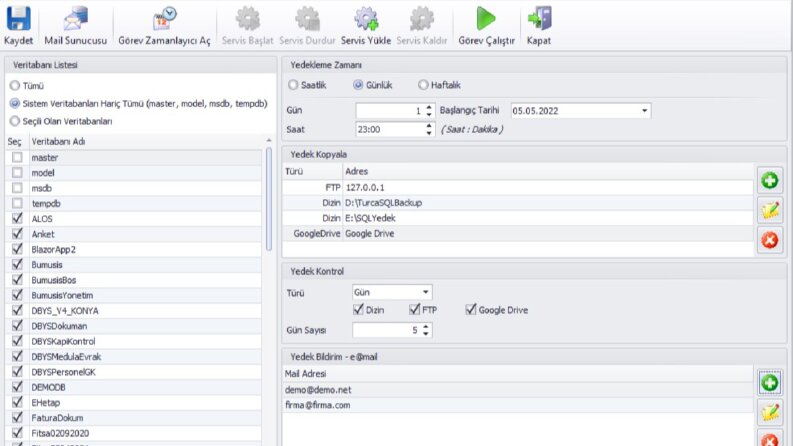Open the Başlangıç Tarihi date dropdown
The width and height of the screenshot is (793, 446).
pyautogui.click(x=644, y=111)
